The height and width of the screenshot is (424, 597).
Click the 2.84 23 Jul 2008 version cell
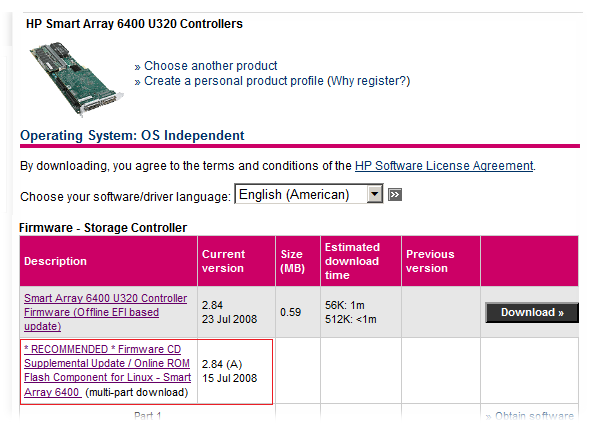[x=236, y=312]
